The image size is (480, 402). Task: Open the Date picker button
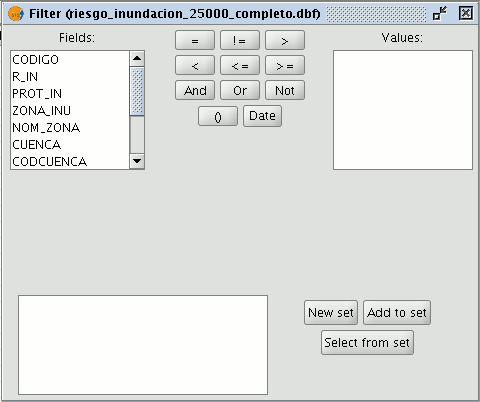pyautogui.click(x=262, y=116)
